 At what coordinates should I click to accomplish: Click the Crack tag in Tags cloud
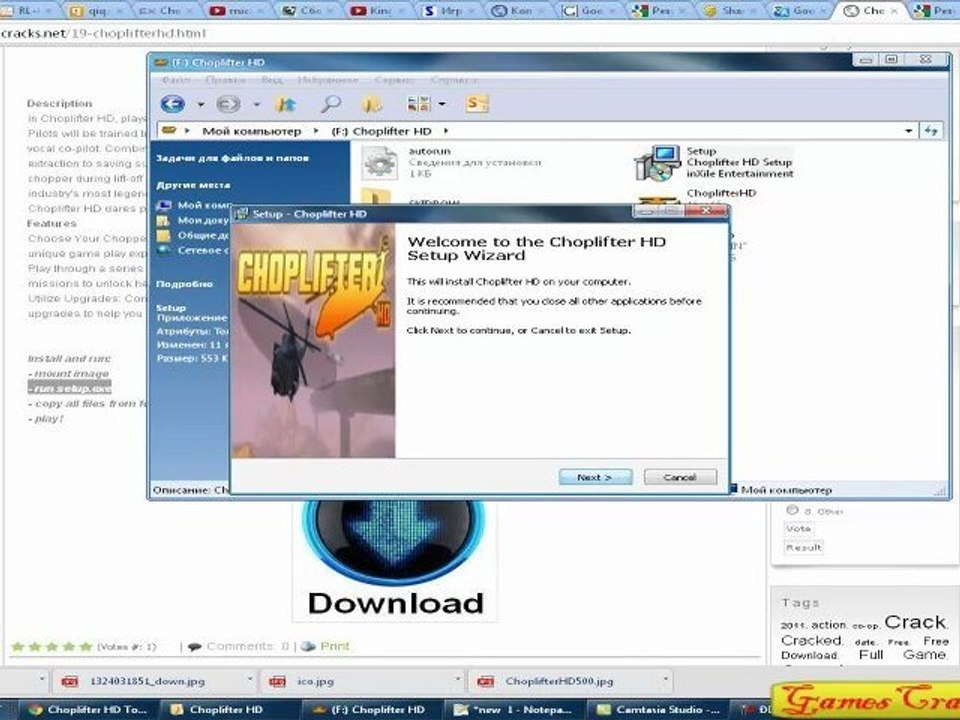point(915,622)
